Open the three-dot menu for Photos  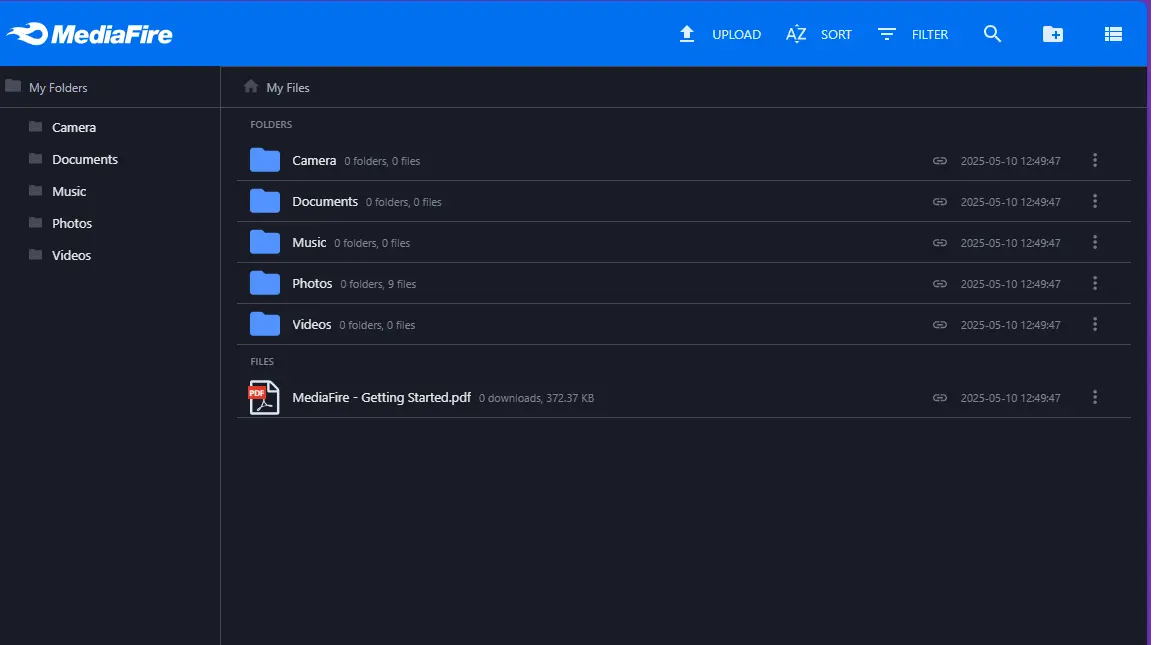1095,283
